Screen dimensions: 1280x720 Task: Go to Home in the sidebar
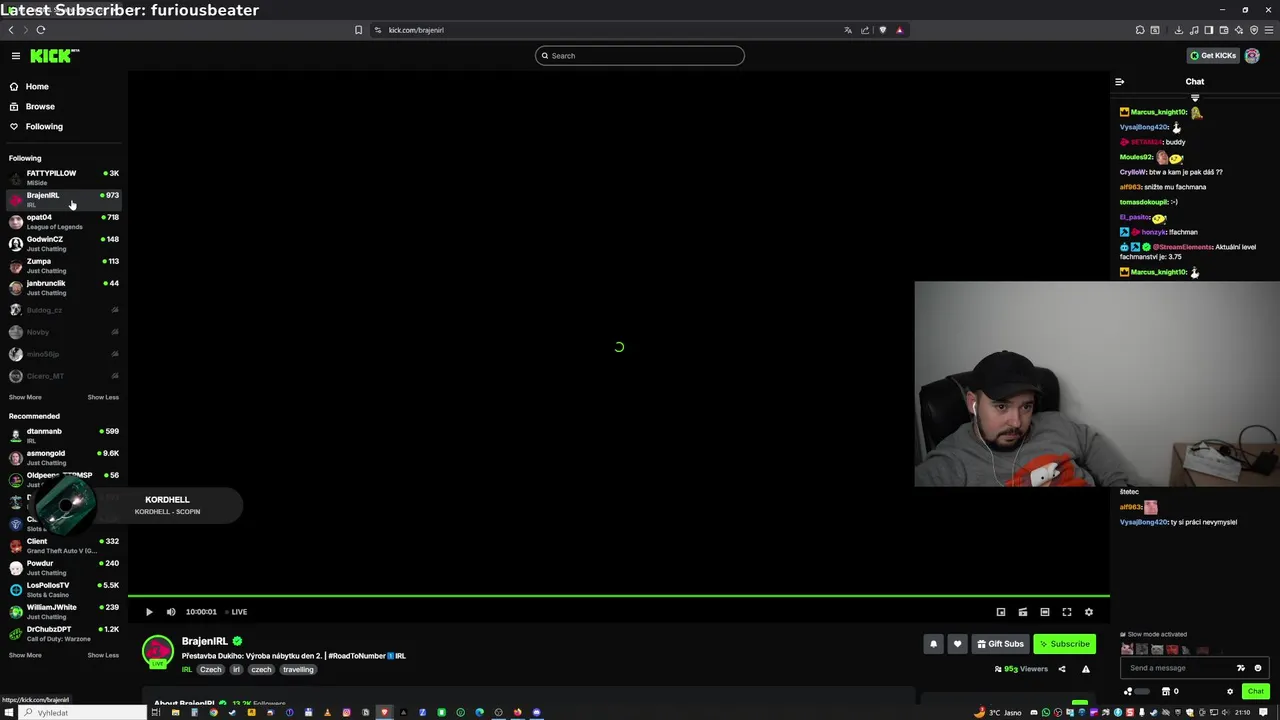(64, 87)
